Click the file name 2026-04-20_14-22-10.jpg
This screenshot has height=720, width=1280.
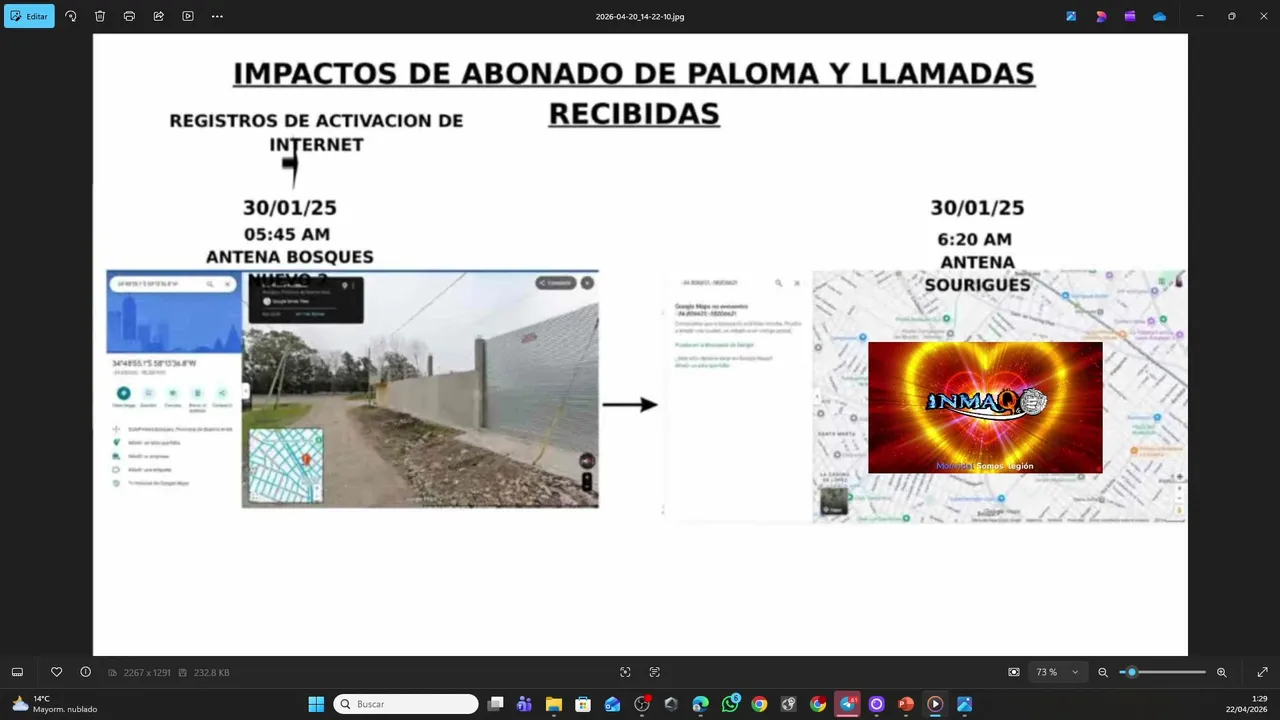coord(640,16)
